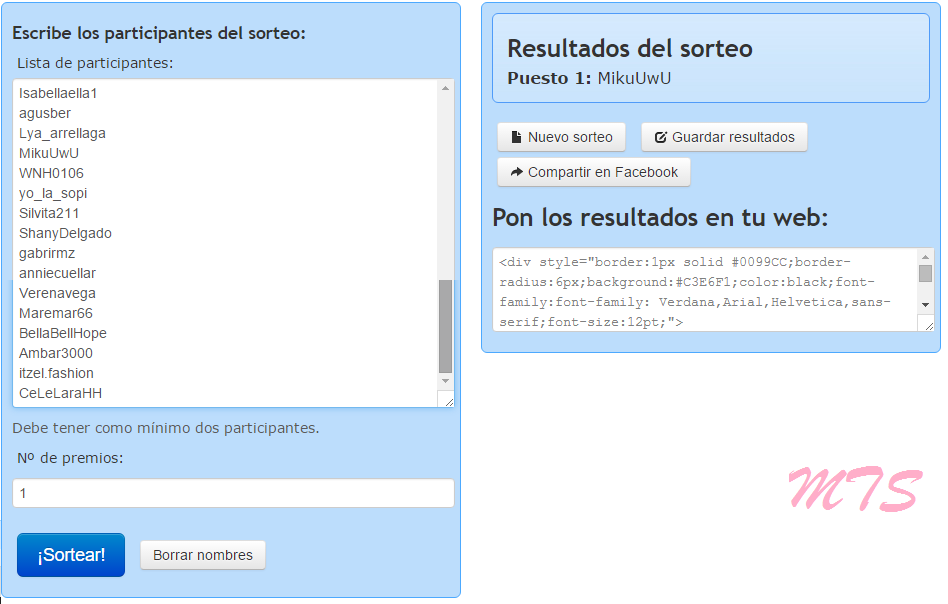The width and height of the screenshot is (948, 604).
Task: Click the Nº de premios label
Action: coord(70,458)
